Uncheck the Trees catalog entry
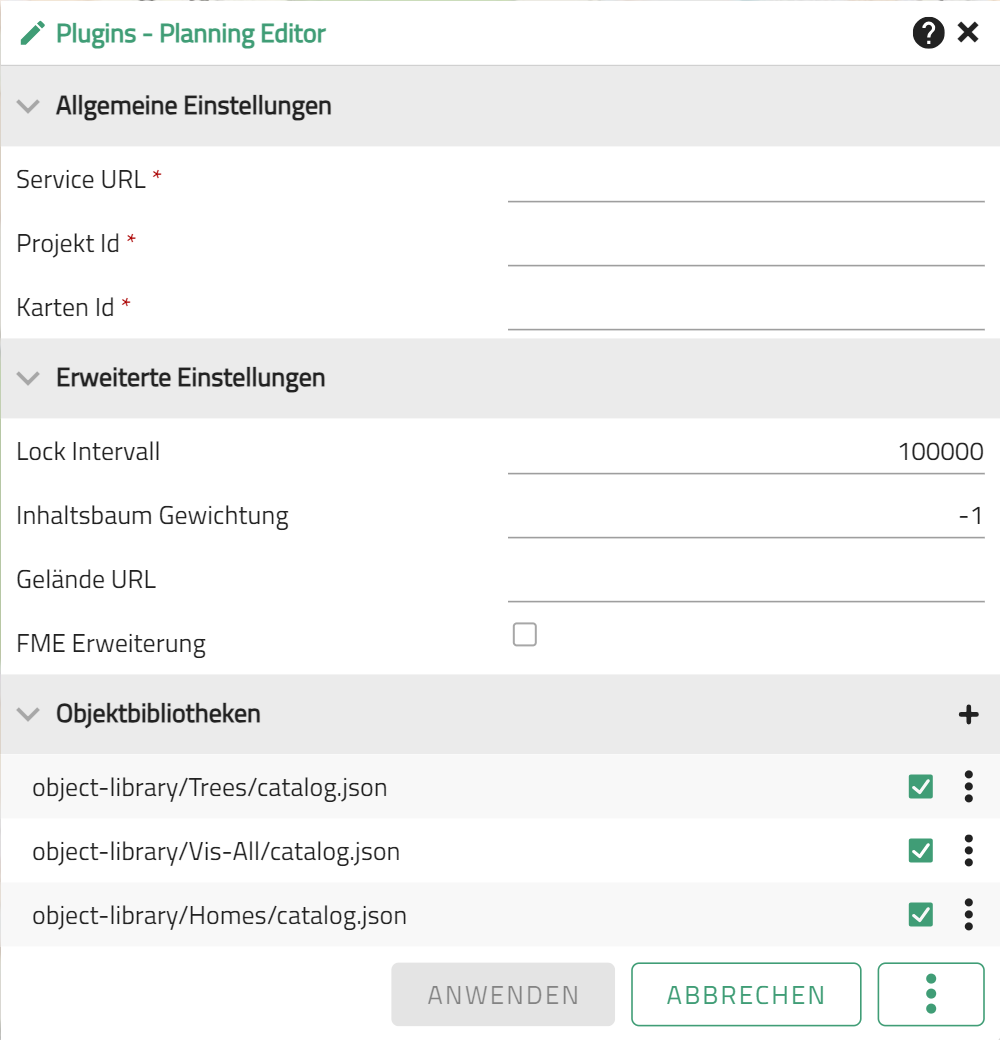This screenshot has height=1040, width=1000. 921,787
